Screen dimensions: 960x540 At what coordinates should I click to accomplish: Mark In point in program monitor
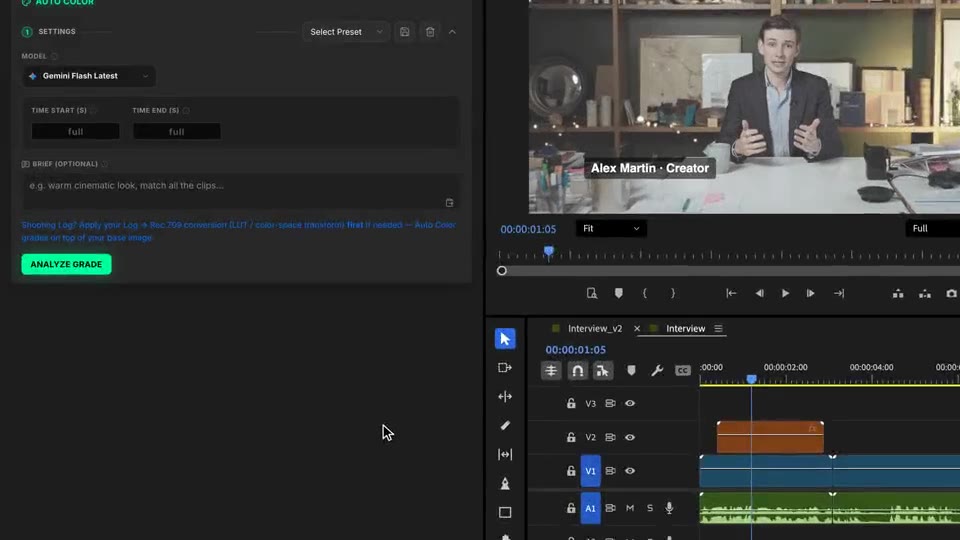pyautogui.click(x=645, y=293)
